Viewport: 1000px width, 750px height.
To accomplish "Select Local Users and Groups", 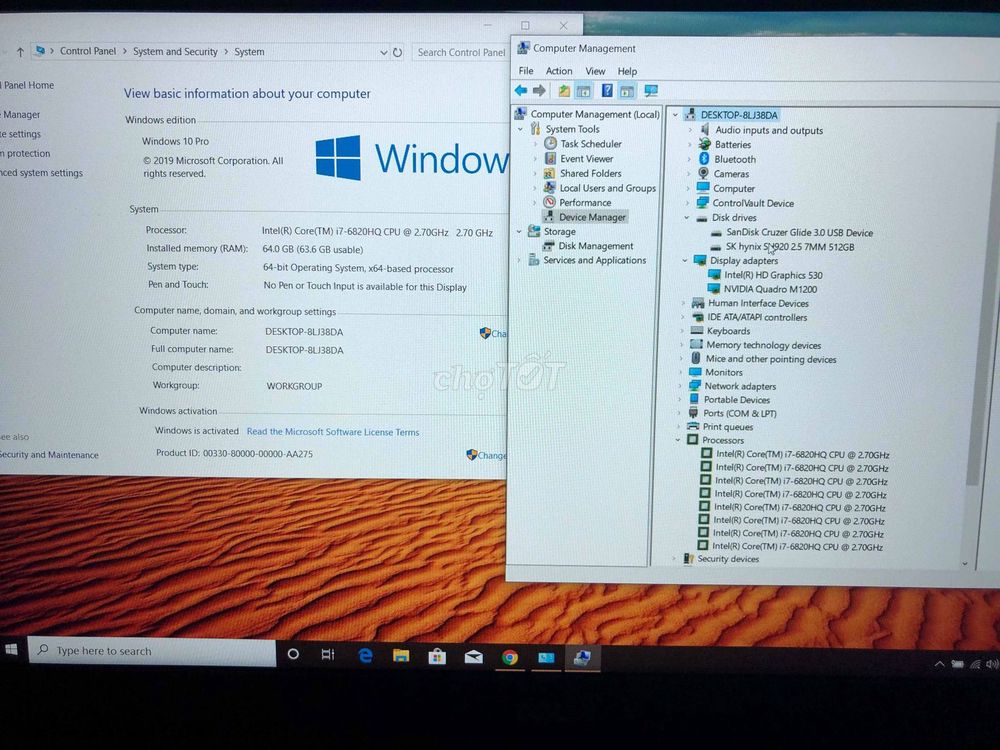I will [608, 188].
